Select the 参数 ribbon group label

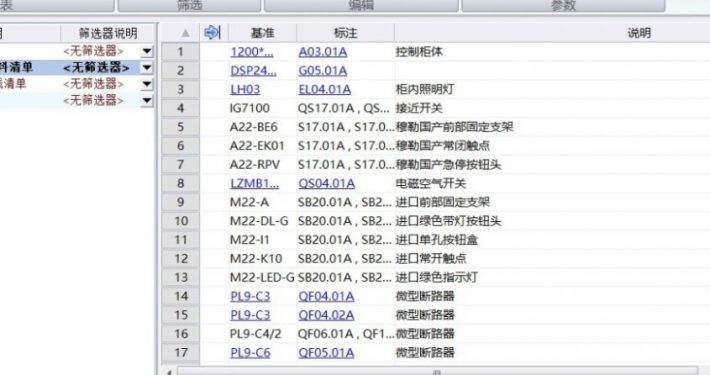click(x=563, y=5)
